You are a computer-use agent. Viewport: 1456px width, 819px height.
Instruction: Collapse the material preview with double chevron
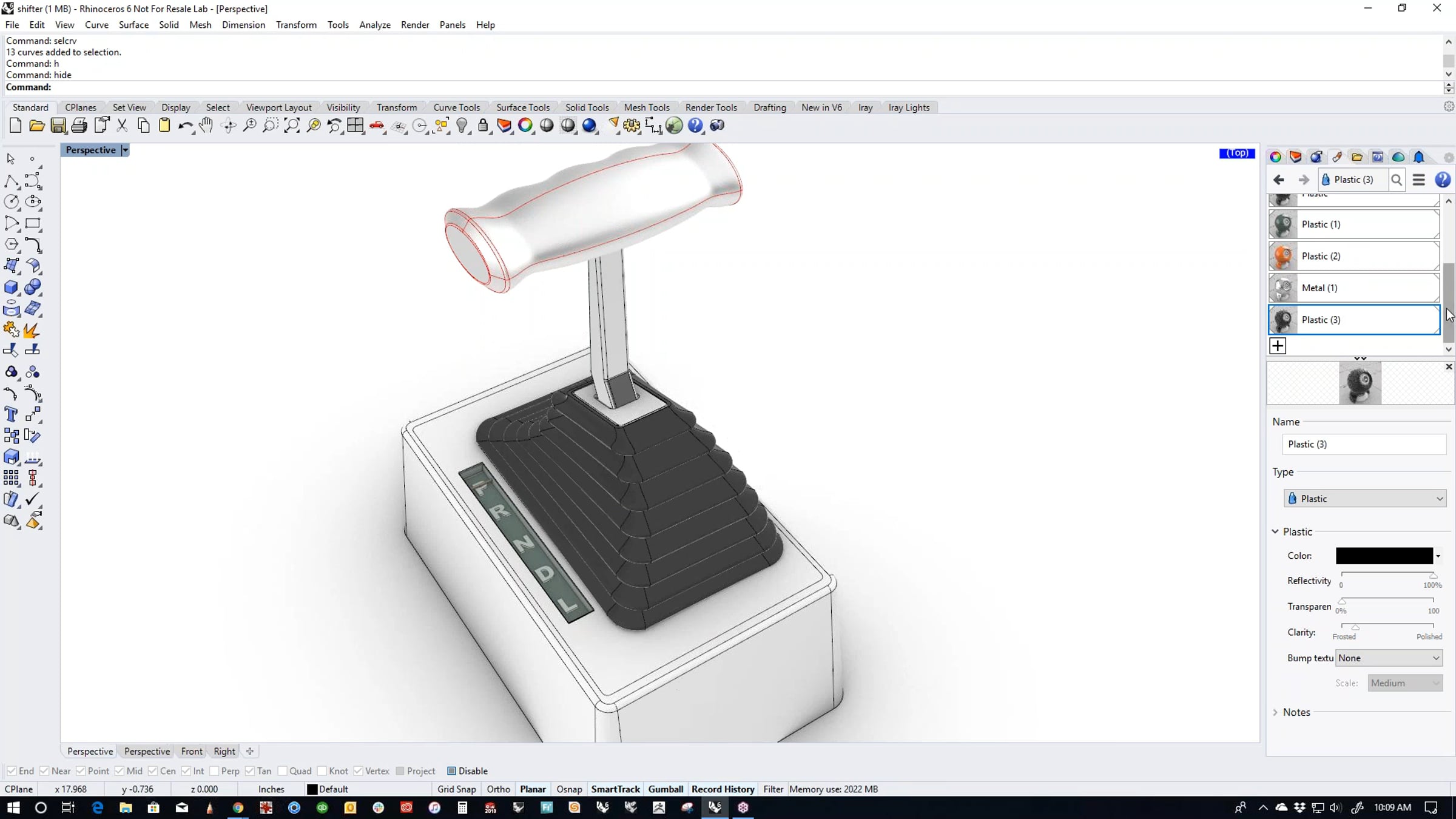1360,359
